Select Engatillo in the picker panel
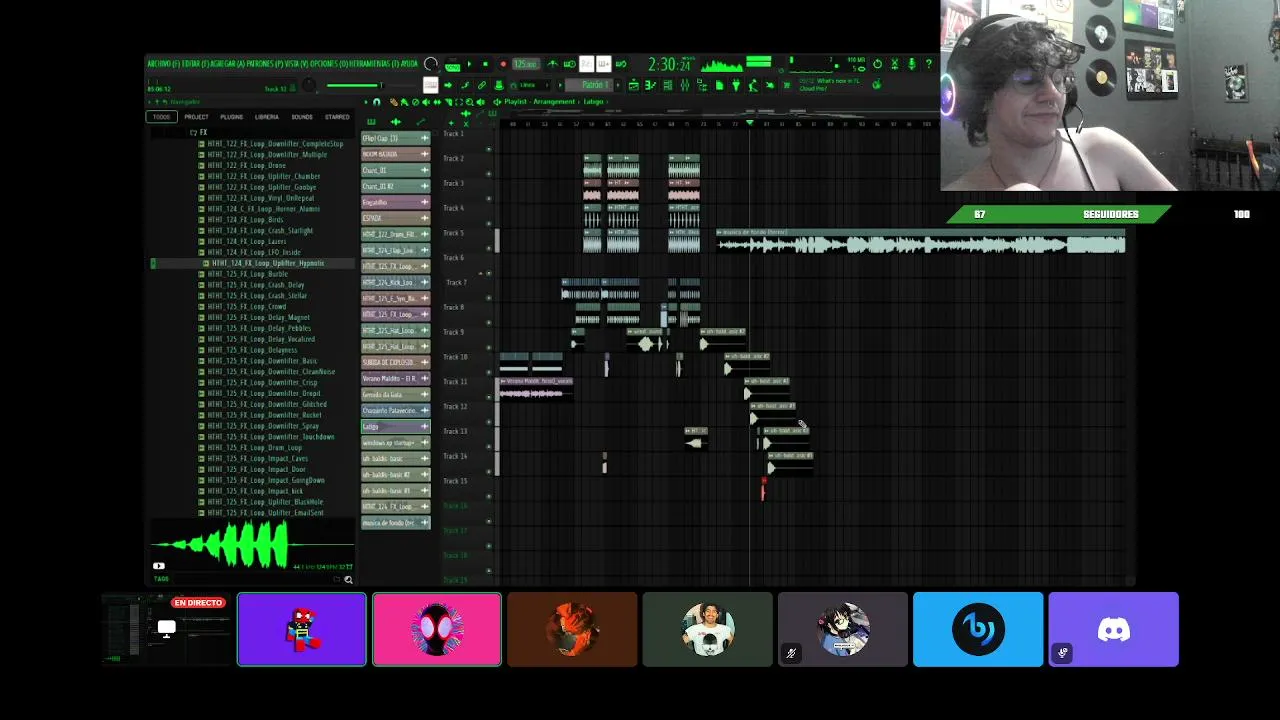 click(x=395, y=202)
